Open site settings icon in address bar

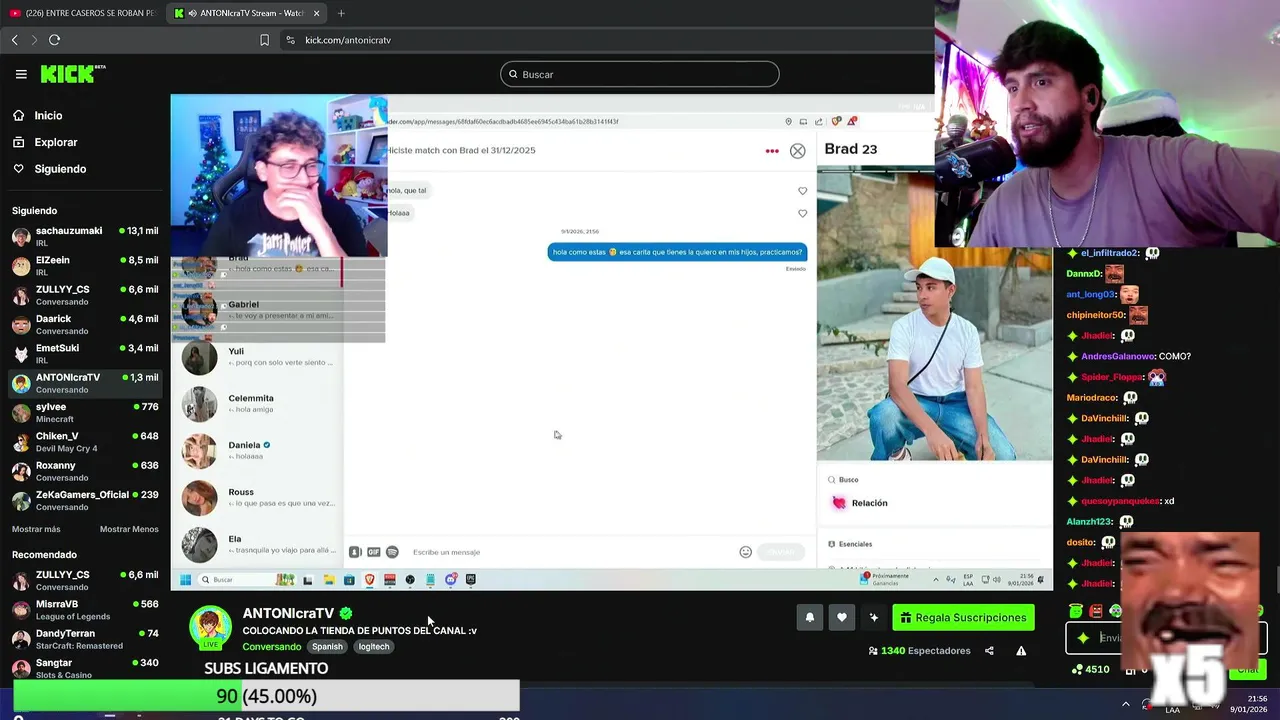click(x=290, y=40)
